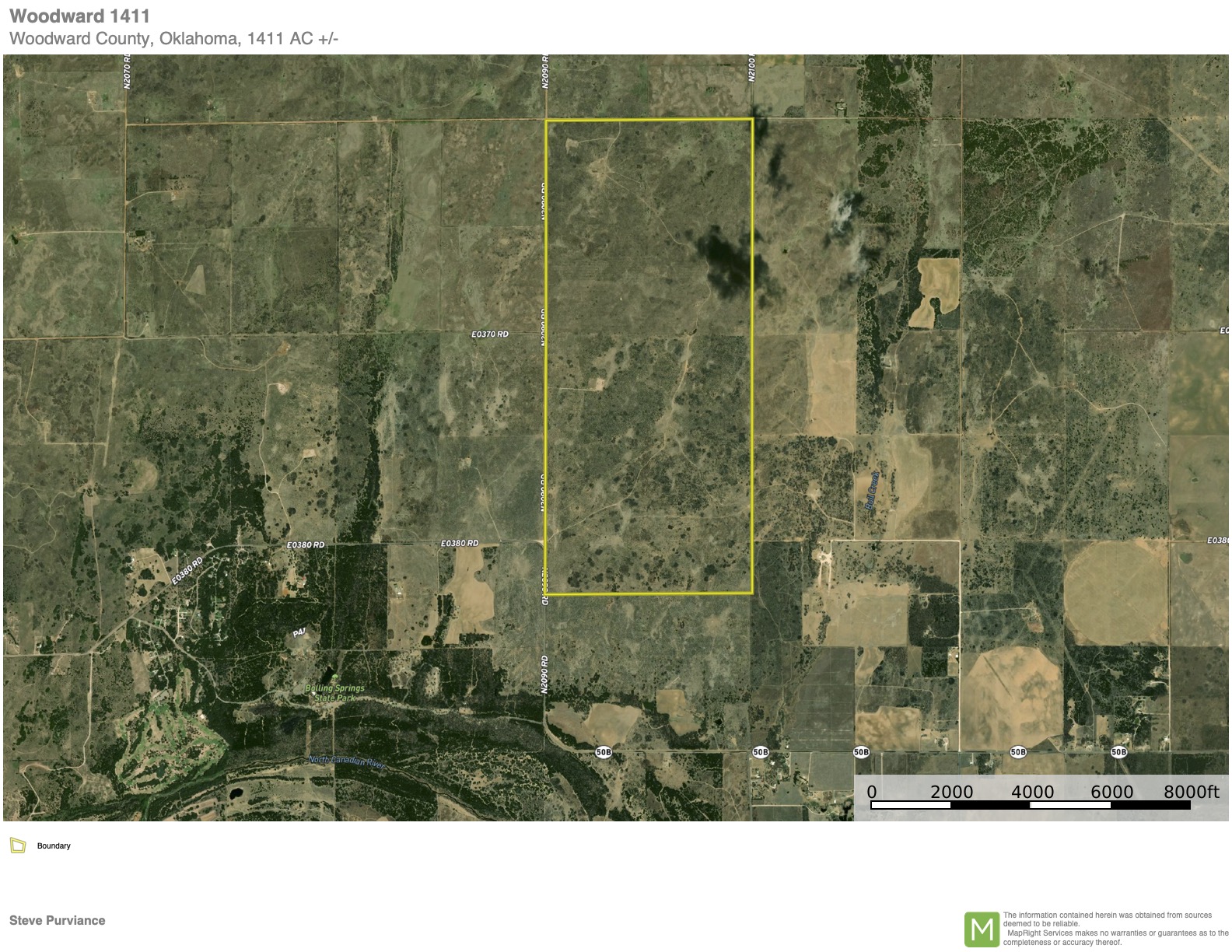Screen dimensions: 1232x952
Task: Click the Boundary legend text
Action: click(x=54, y=845)
